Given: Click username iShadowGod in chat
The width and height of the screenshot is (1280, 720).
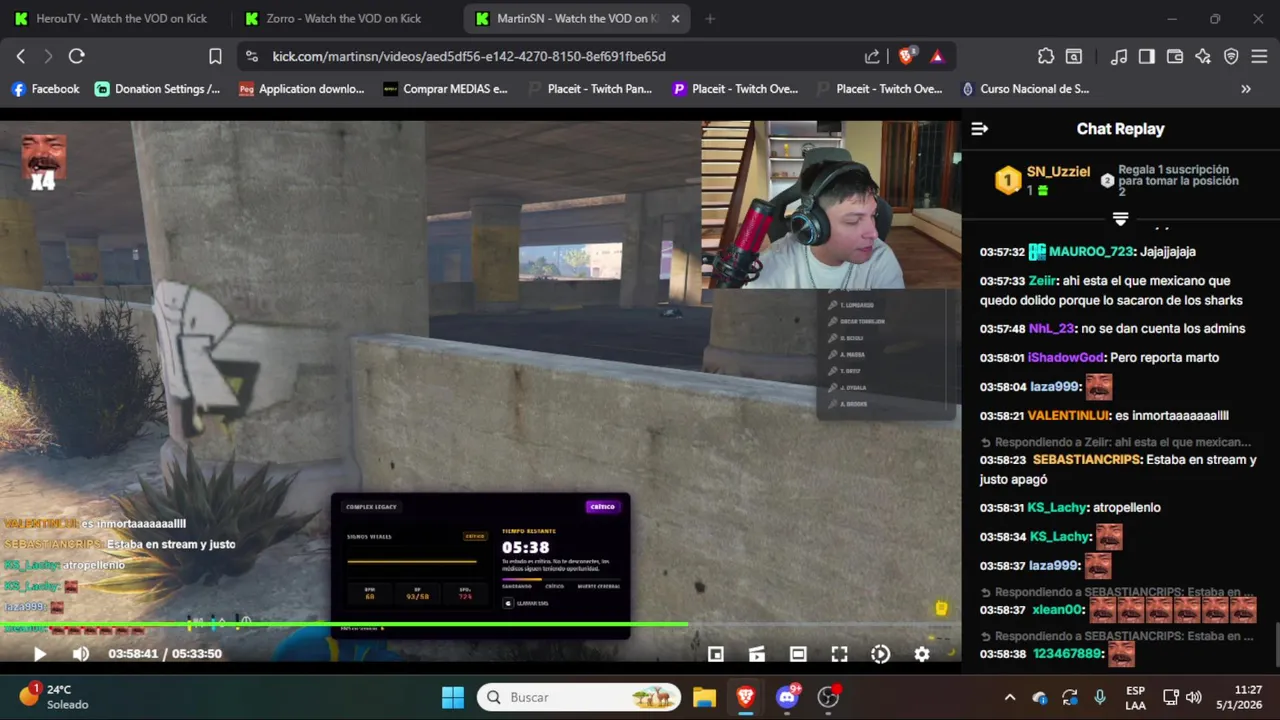Looking at the screenshot, I should click(x=1066, y=358).
